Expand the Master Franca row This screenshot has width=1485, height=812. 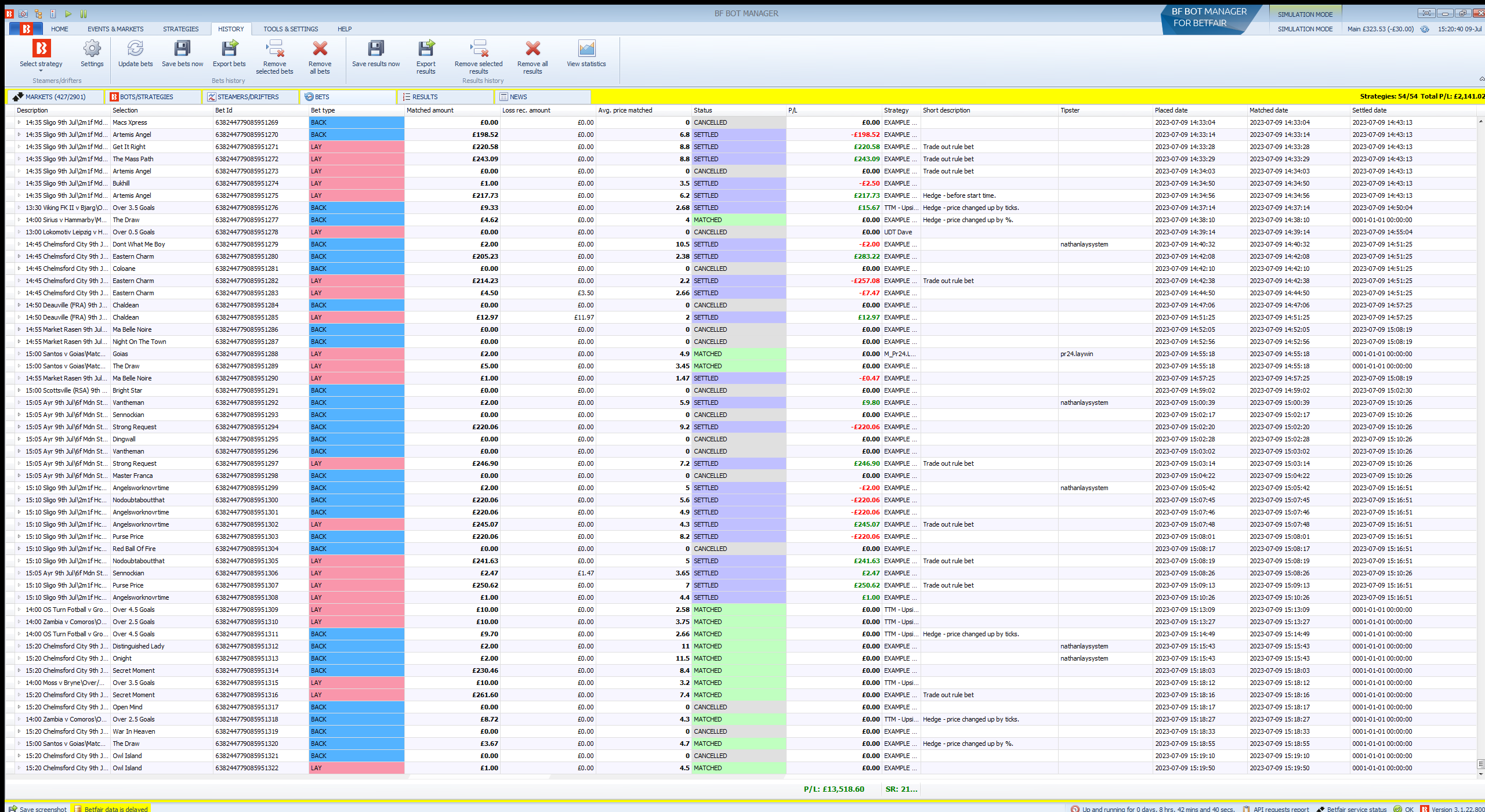click(x=19, y=476)
